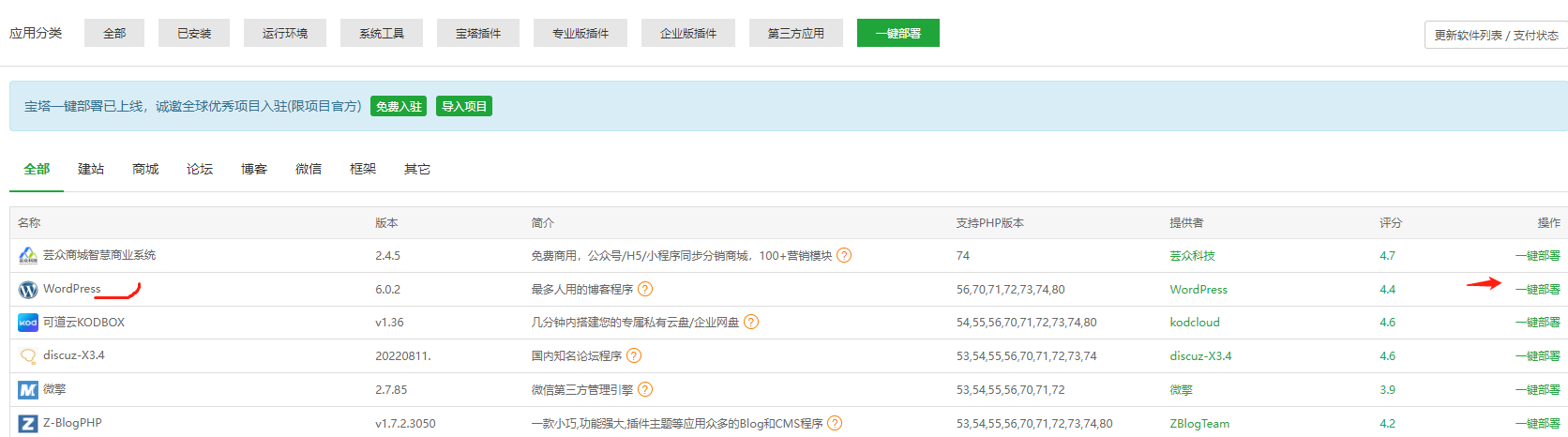Click version 6.0.2 cell
Viewport: 1568px width, 437px height.
point(388,289)
